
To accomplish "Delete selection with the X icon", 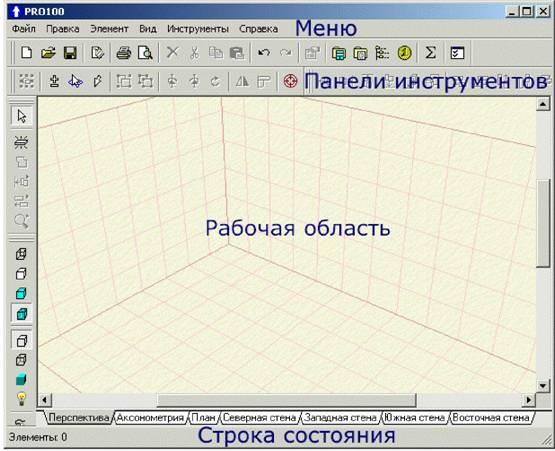I will (x=172, y=52).
